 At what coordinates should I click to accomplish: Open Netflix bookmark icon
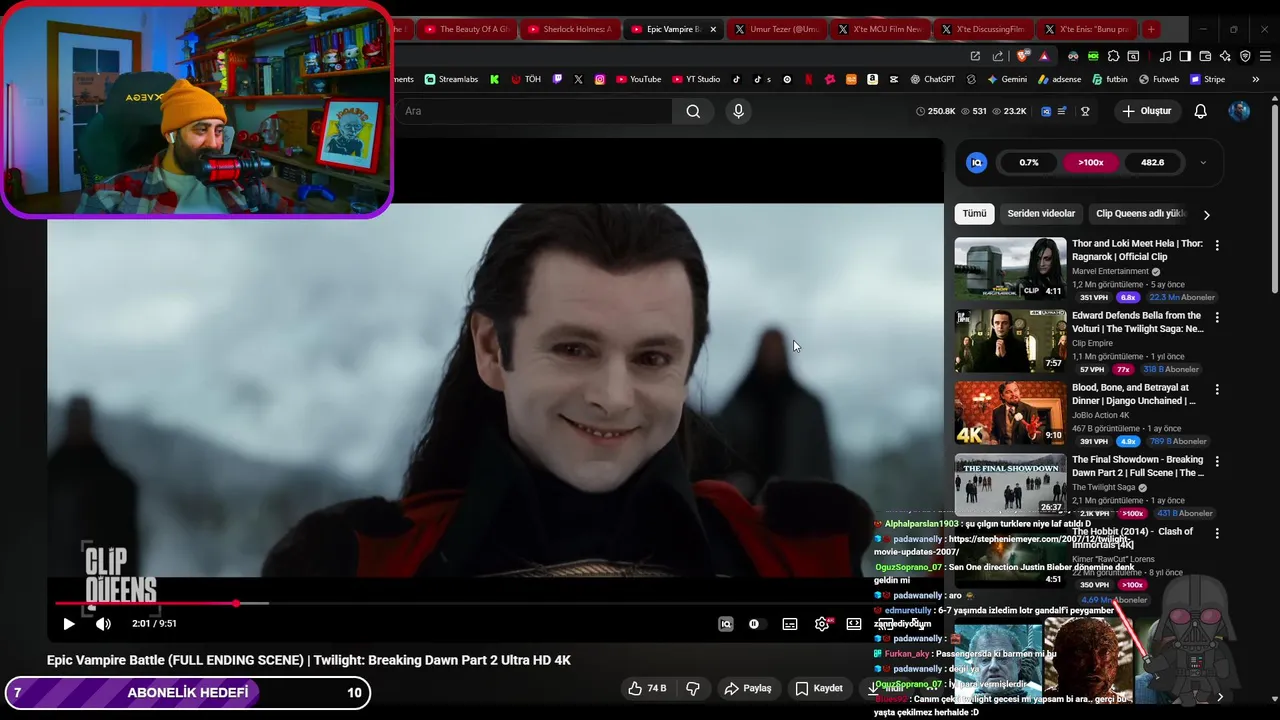point(808,80)
